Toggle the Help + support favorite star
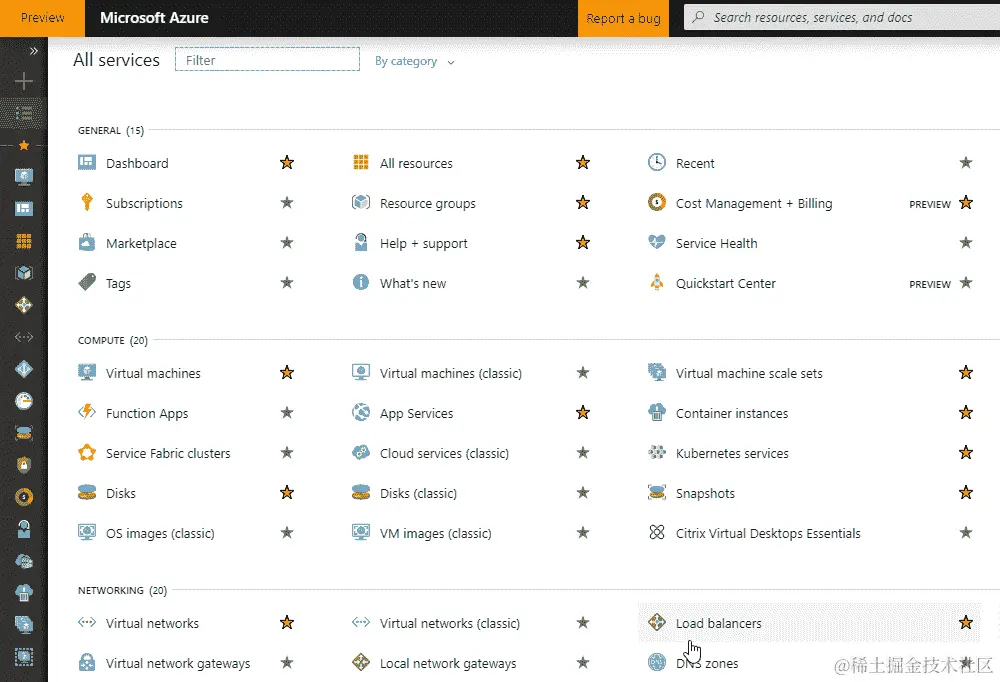This screenshot has width=1000, height=682. (x=583, y=242)
